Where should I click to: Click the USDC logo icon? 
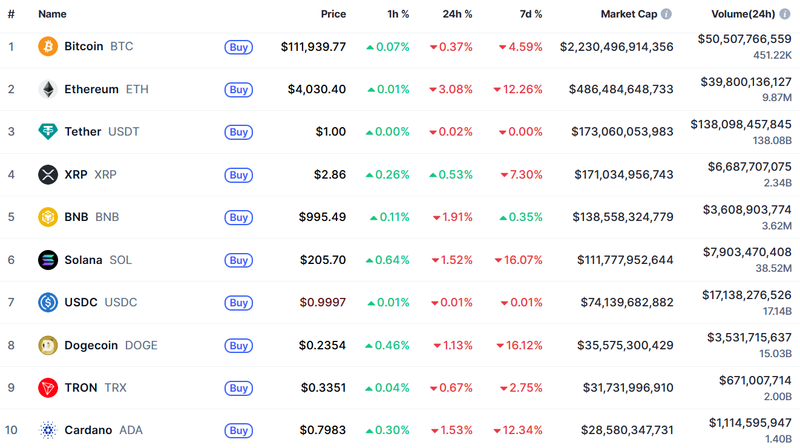tap(48, 302)
